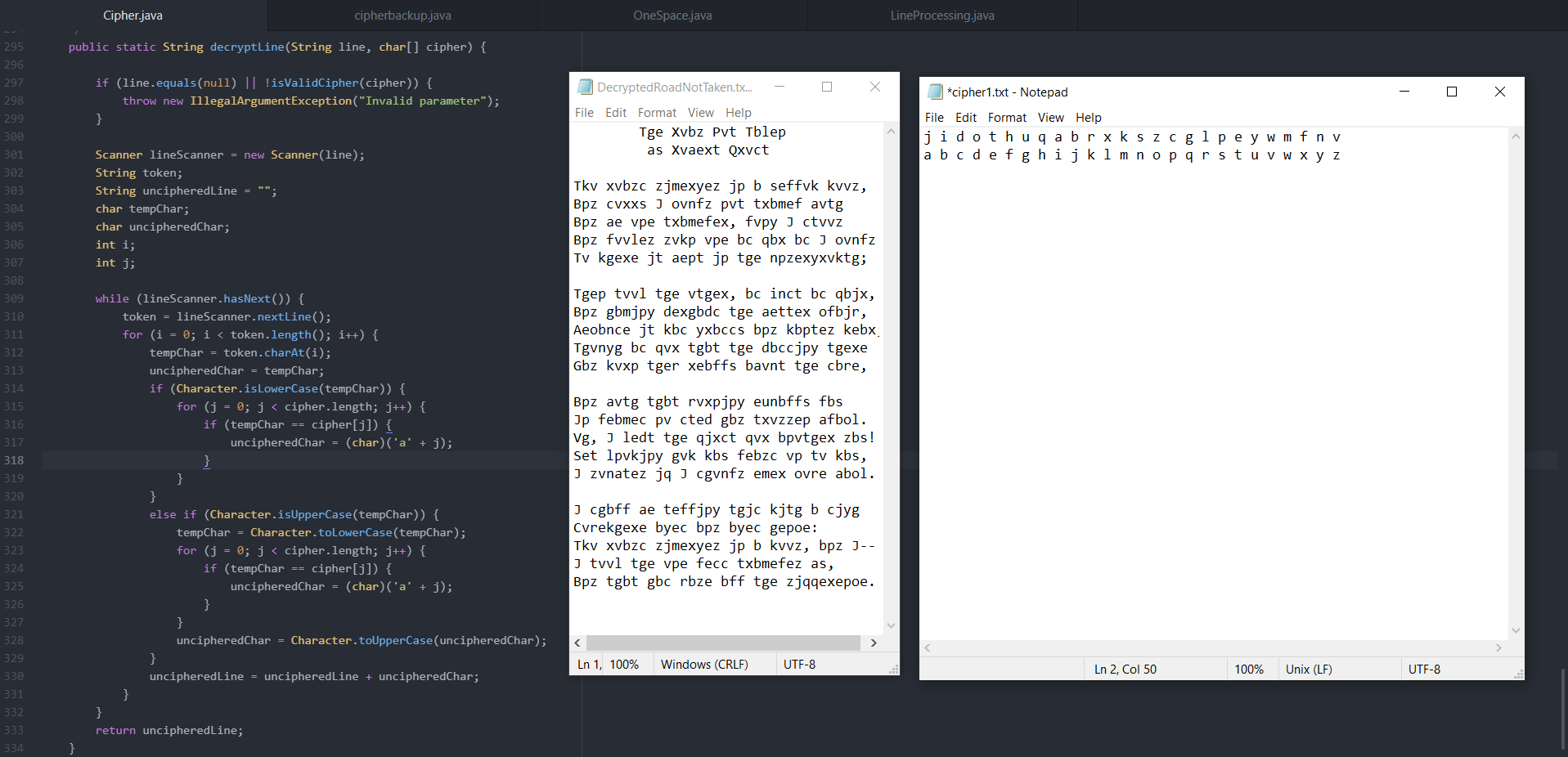Open the cipherbackup.java tab
This screenshot has width=1568, height=757.
402,16
